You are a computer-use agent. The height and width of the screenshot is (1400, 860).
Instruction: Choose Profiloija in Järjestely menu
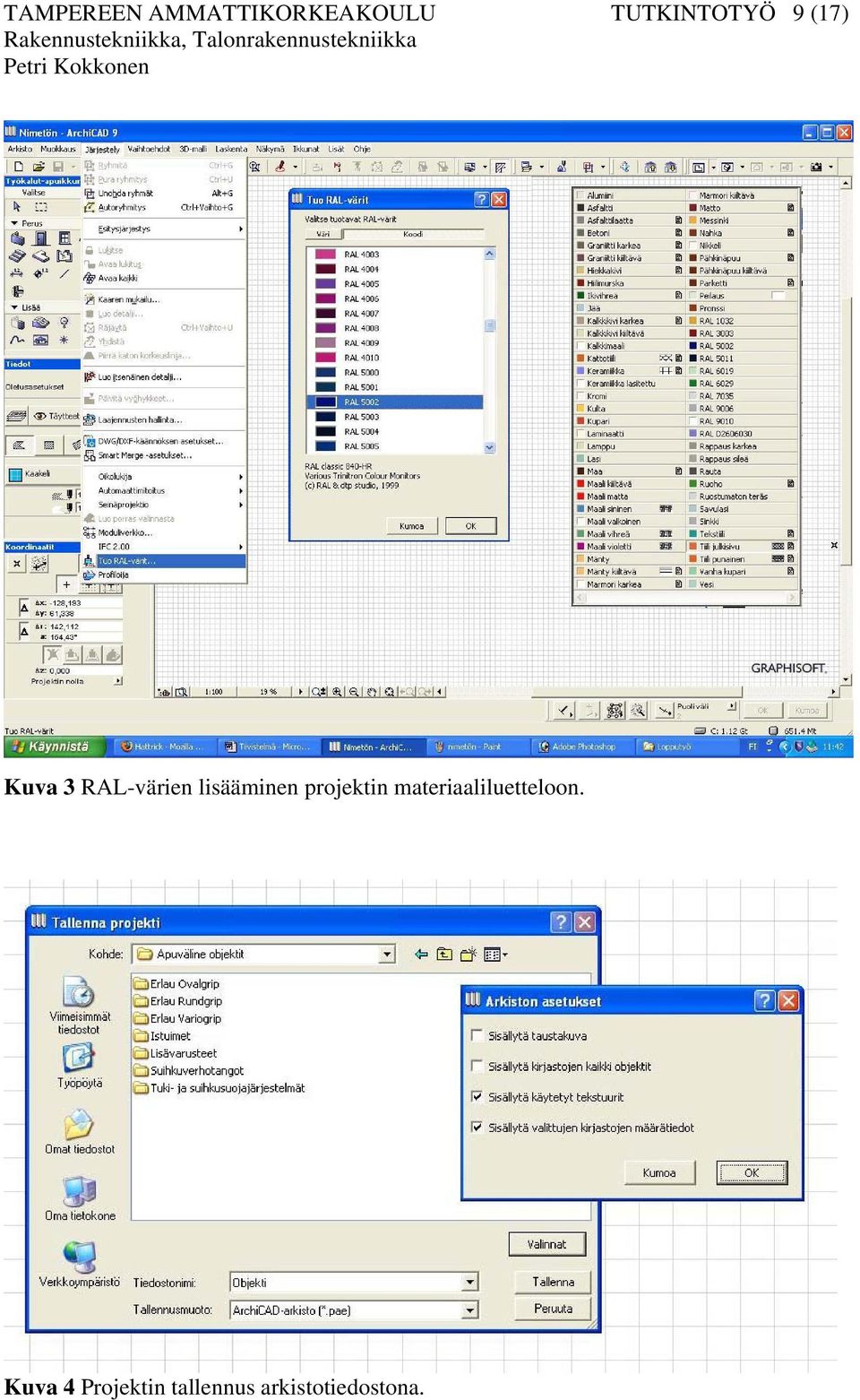coord(164,575)
